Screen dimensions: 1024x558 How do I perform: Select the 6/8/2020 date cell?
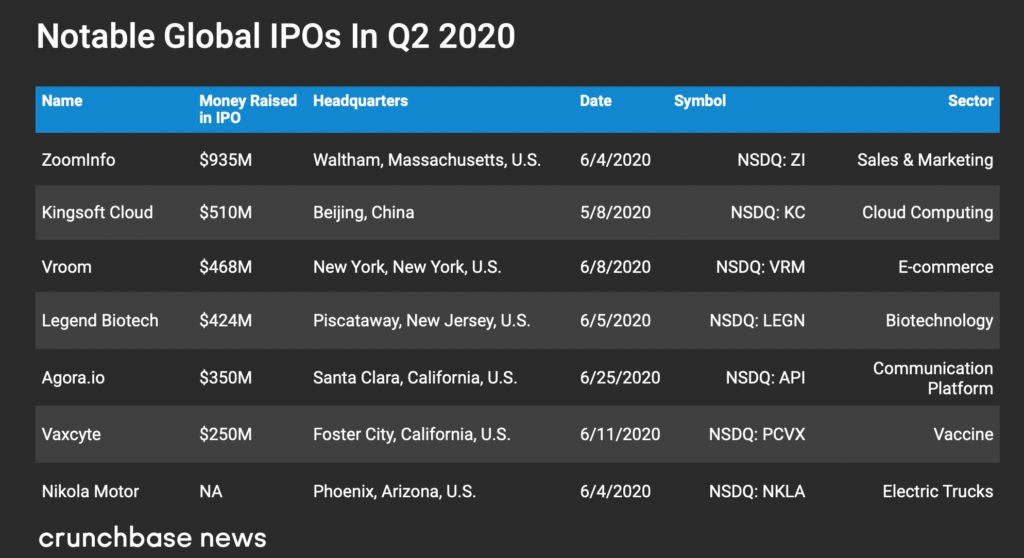(615, 267)
